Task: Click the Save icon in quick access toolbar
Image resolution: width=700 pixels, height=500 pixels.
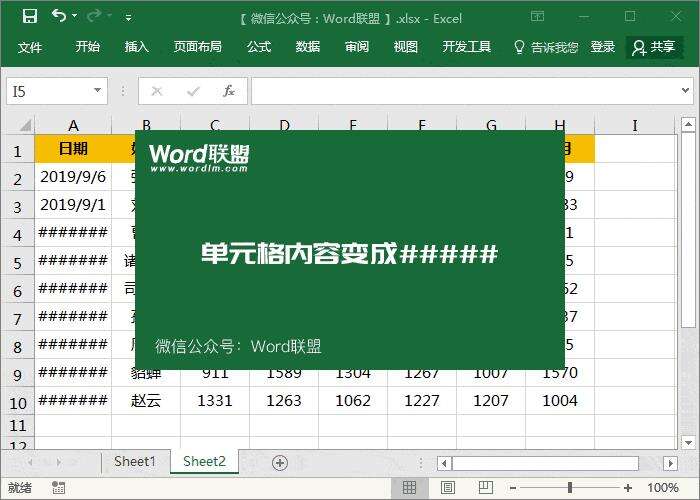Action: click(30, 17)
